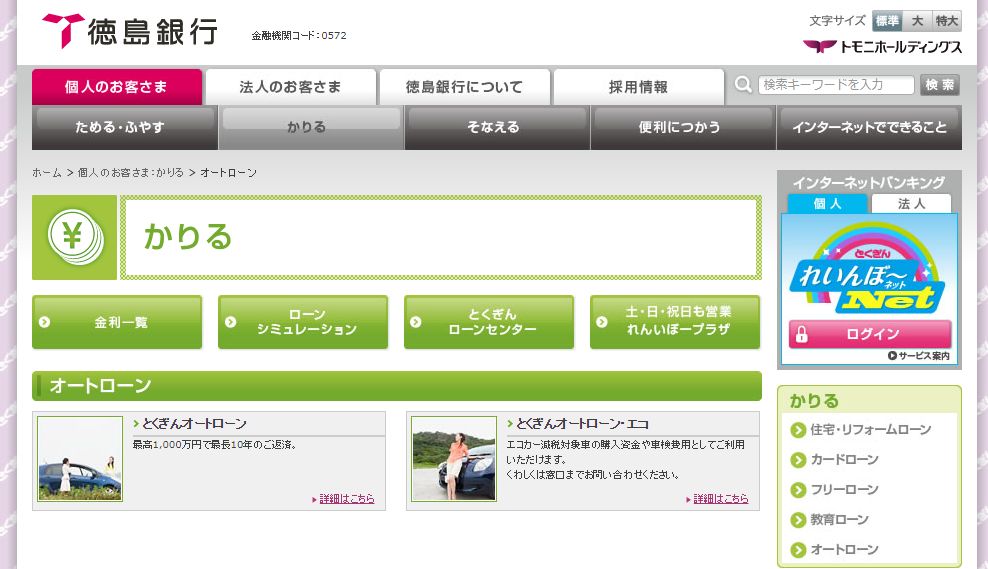Image resolution: width=988 pixels, height=569 pixels.
Task: Open the れんいぼープラザ button
Action: [x=675, y=322]
